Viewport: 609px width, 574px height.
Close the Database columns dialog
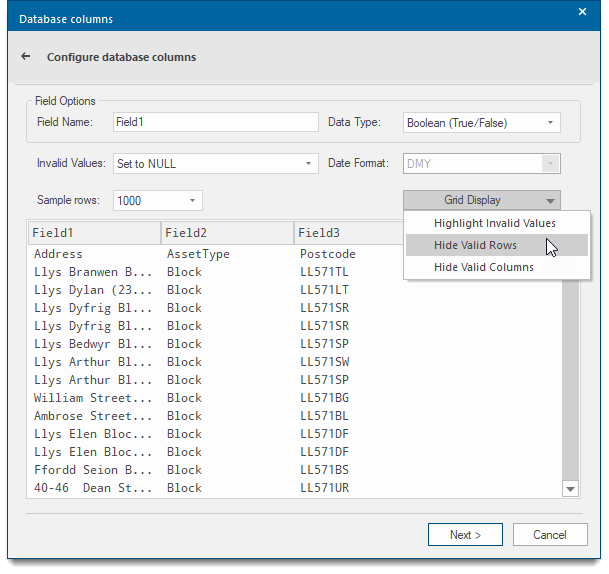[582, 12]
